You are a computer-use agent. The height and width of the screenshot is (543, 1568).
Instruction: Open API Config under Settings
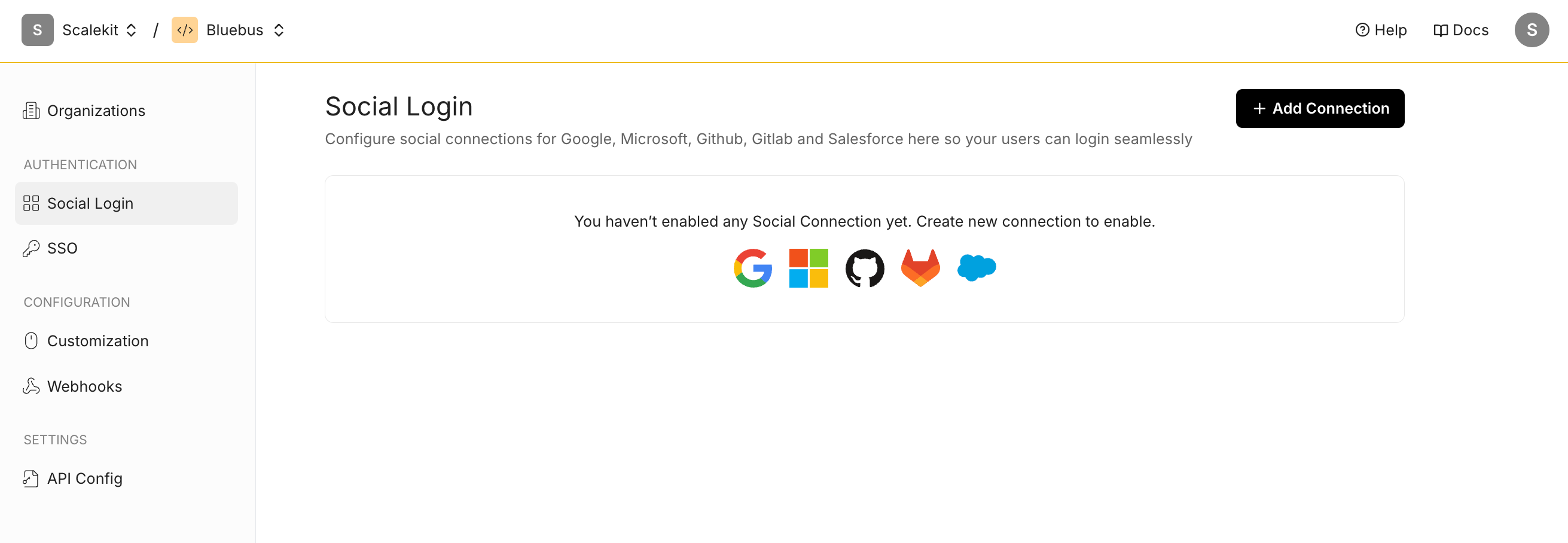click(x=84, y=478)
